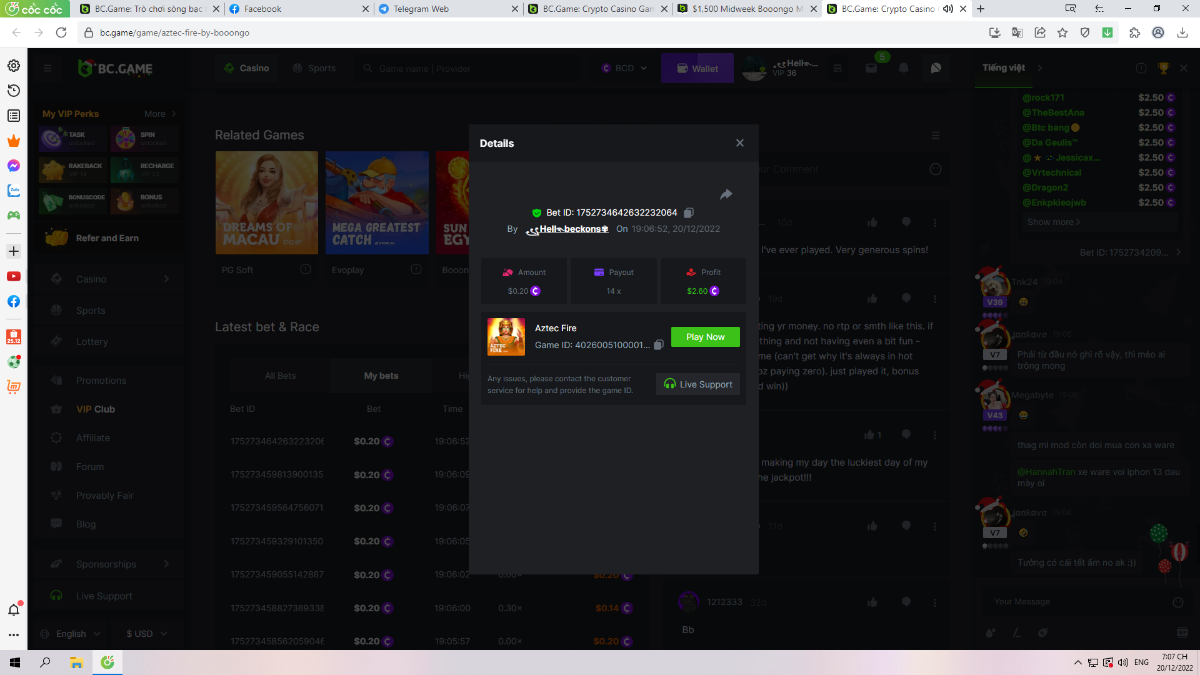Image resolution: width=1200 pixels, height=675 pixels.
Task: Close the bet Details dialog
Action: (740, 143)
